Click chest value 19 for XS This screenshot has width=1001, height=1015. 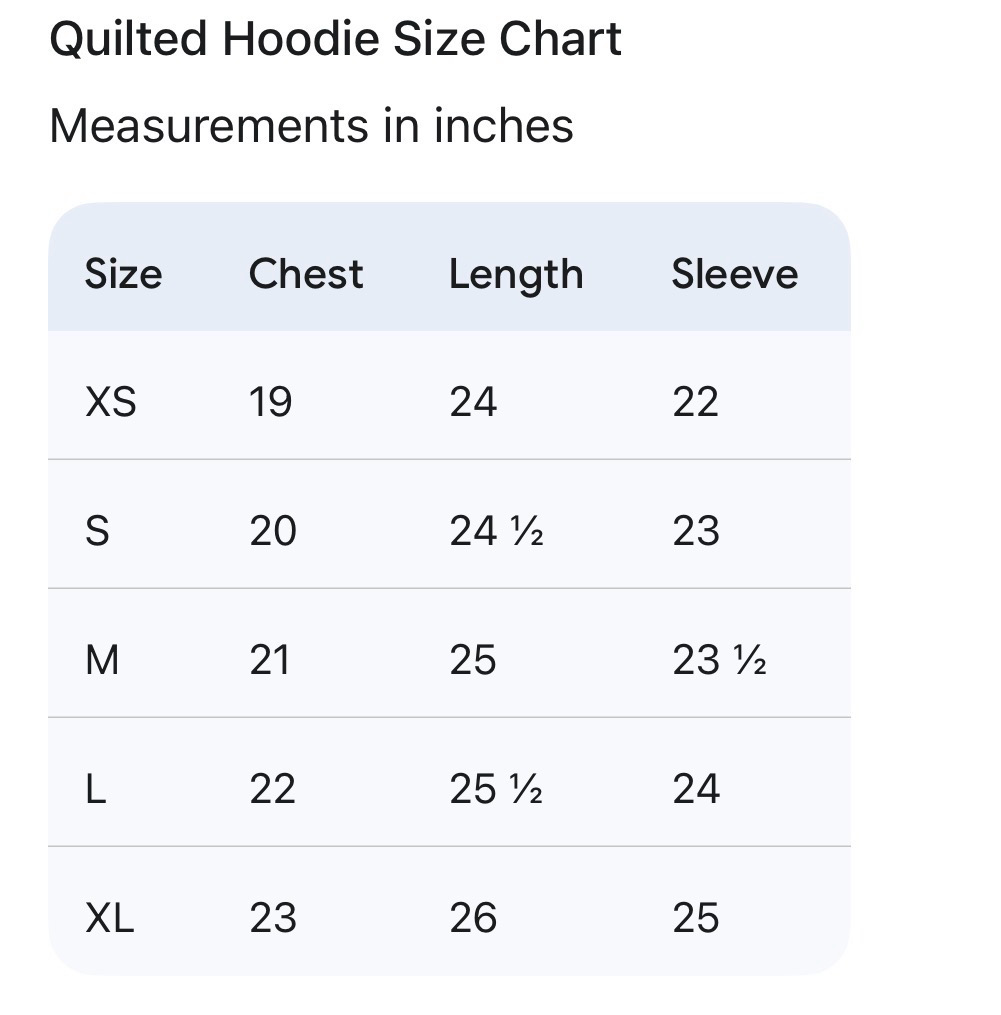coord(271,402)
